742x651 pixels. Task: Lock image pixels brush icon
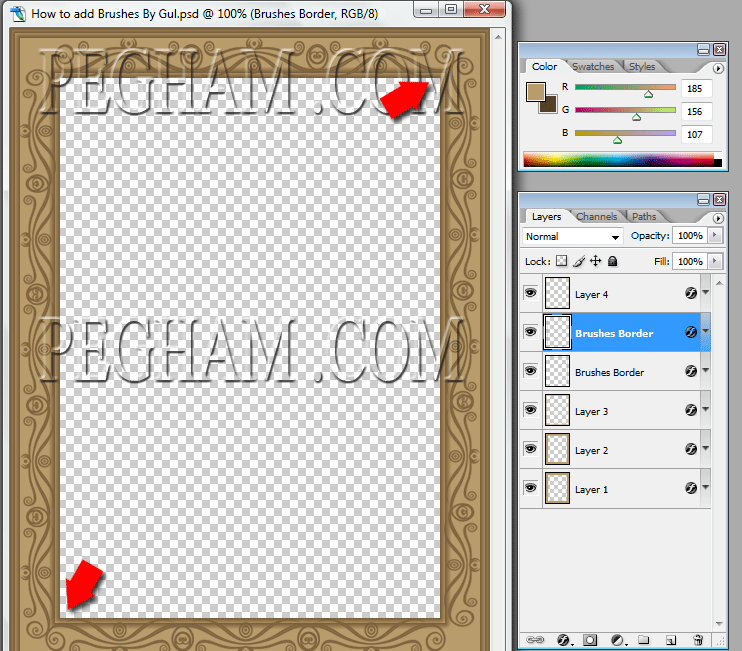[x=579, y=261]
